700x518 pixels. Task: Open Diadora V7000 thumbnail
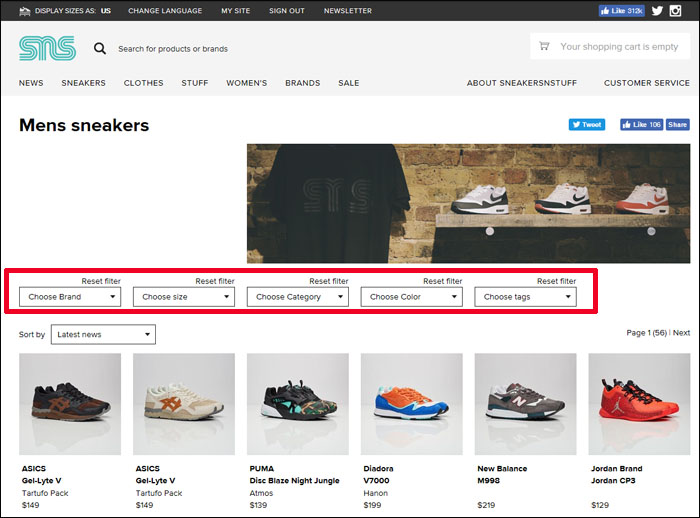412,404
